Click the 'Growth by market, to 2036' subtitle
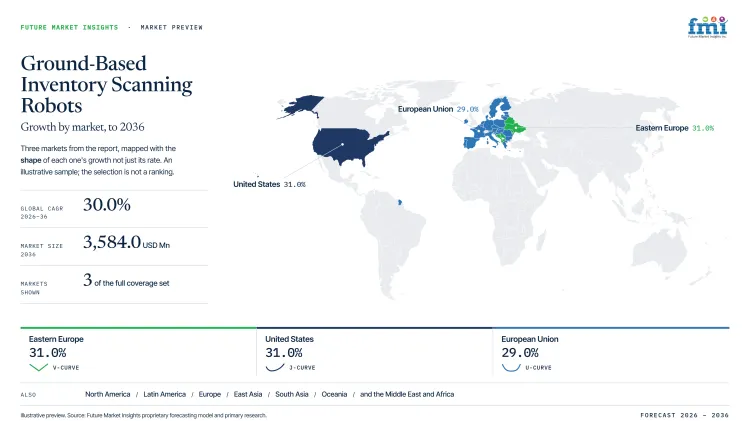Screen dimensions: 750x421 point(82,127)
